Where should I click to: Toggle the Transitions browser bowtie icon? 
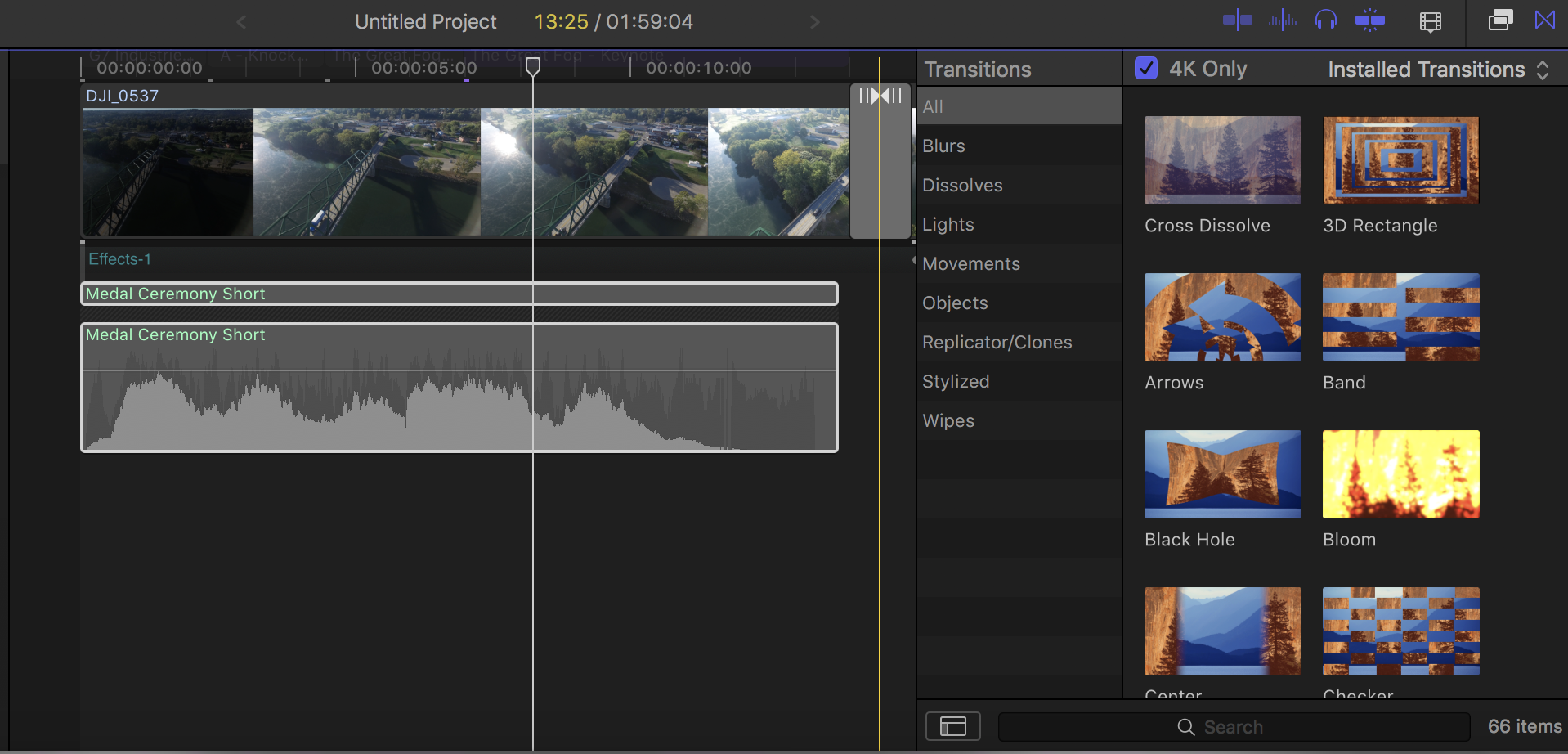(1545, 20)
